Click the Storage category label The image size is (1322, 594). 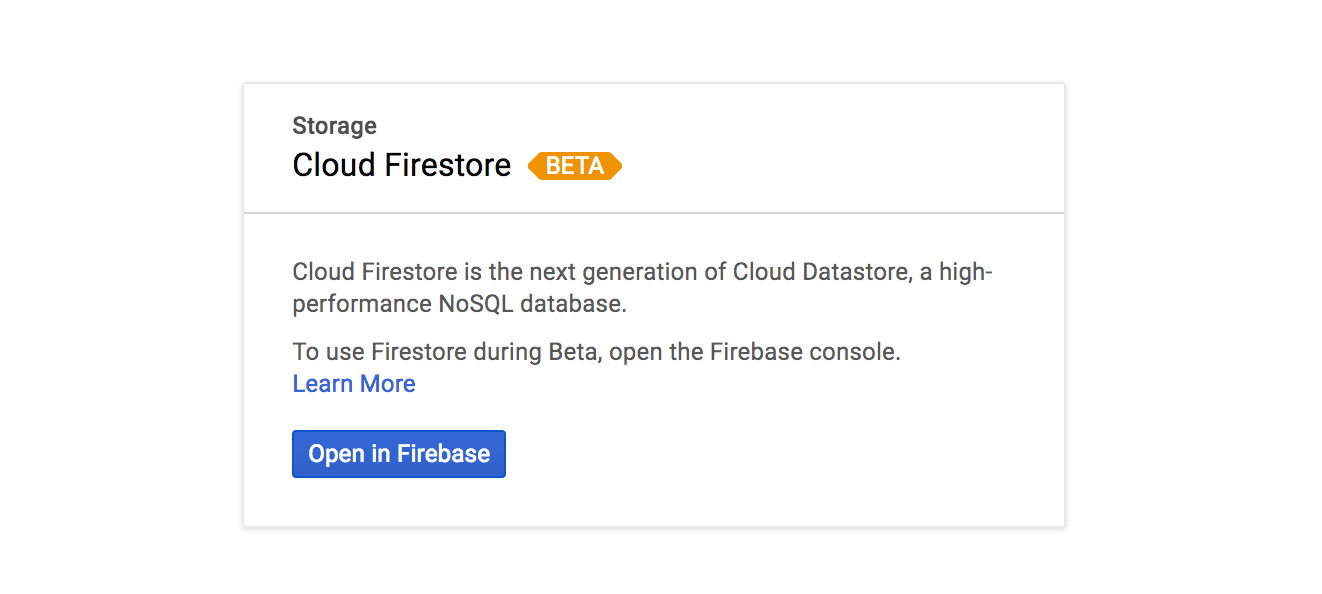tap(334, 126)
